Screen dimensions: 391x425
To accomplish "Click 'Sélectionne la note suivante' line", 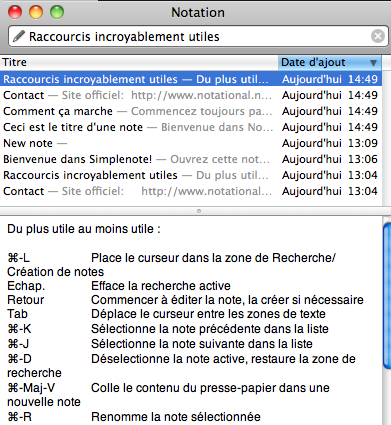I will click(x=202, y=344).
